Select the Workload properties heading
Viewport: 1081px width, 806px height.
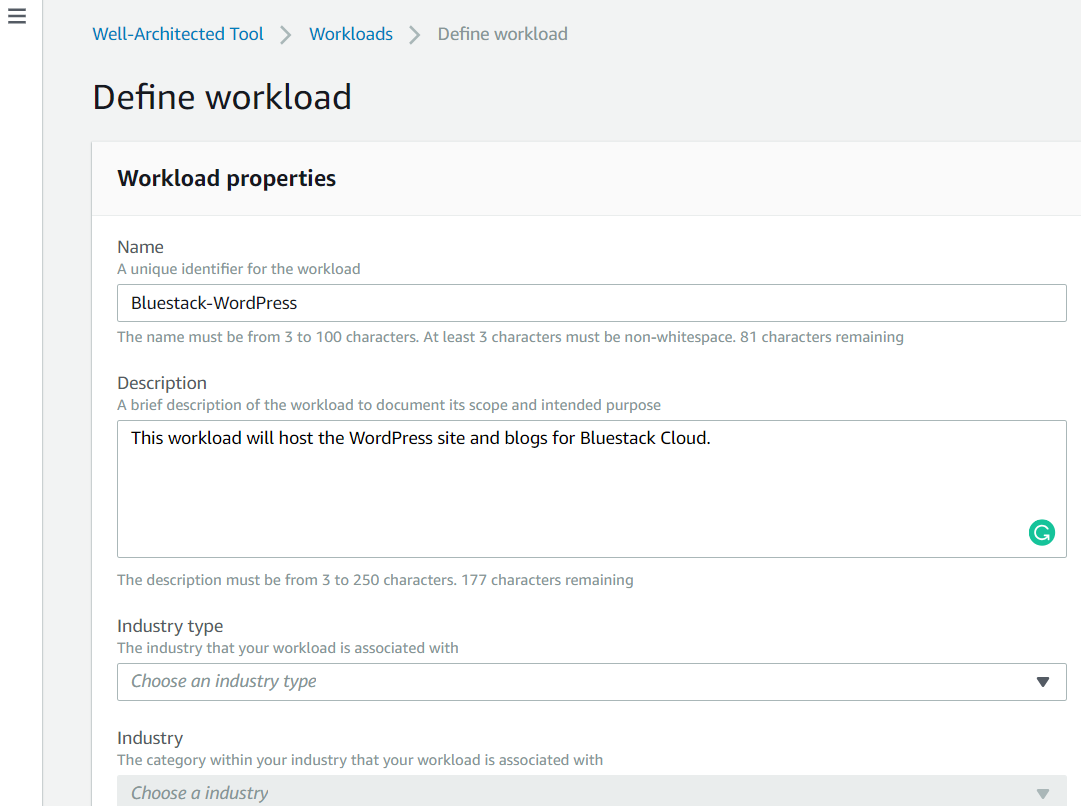point(226,179)
